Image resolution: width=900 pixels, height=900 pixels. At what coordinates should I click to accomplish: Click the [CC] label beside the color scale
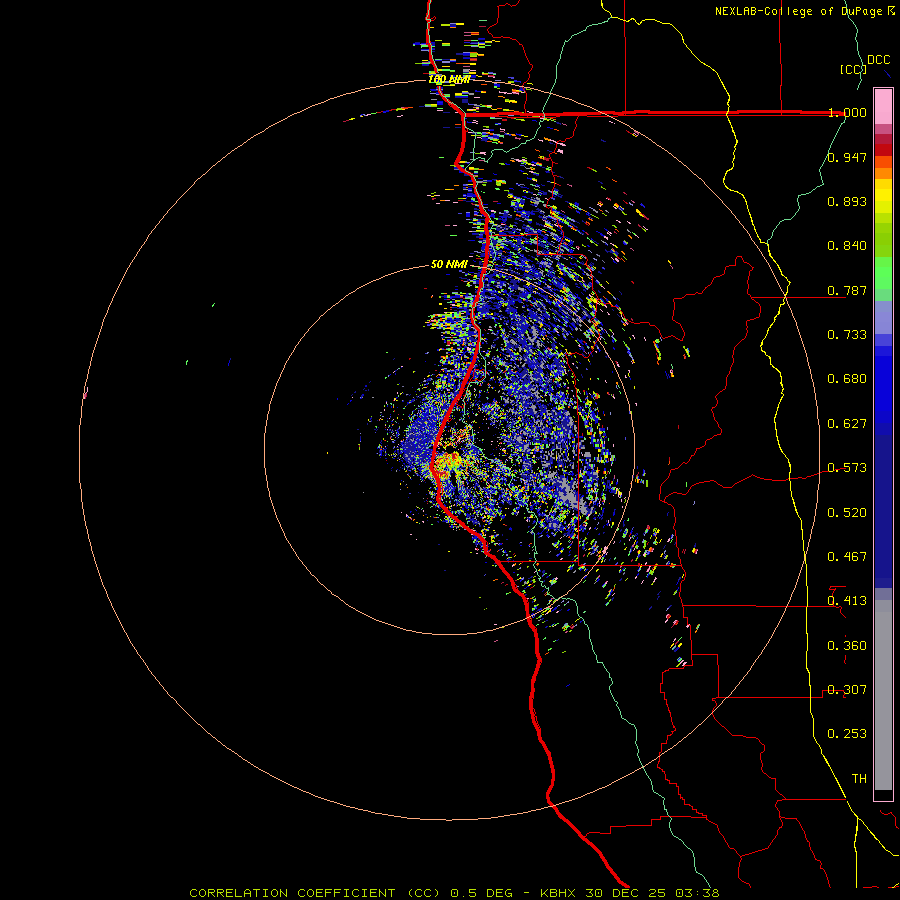853,69
